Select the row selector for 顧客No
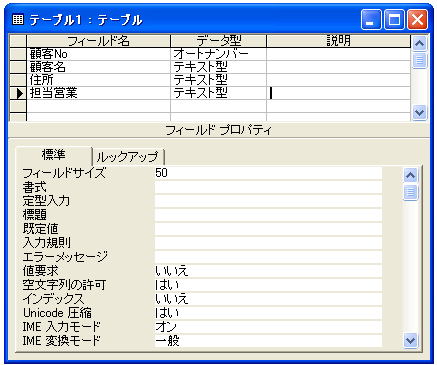 tap(18, 54)
